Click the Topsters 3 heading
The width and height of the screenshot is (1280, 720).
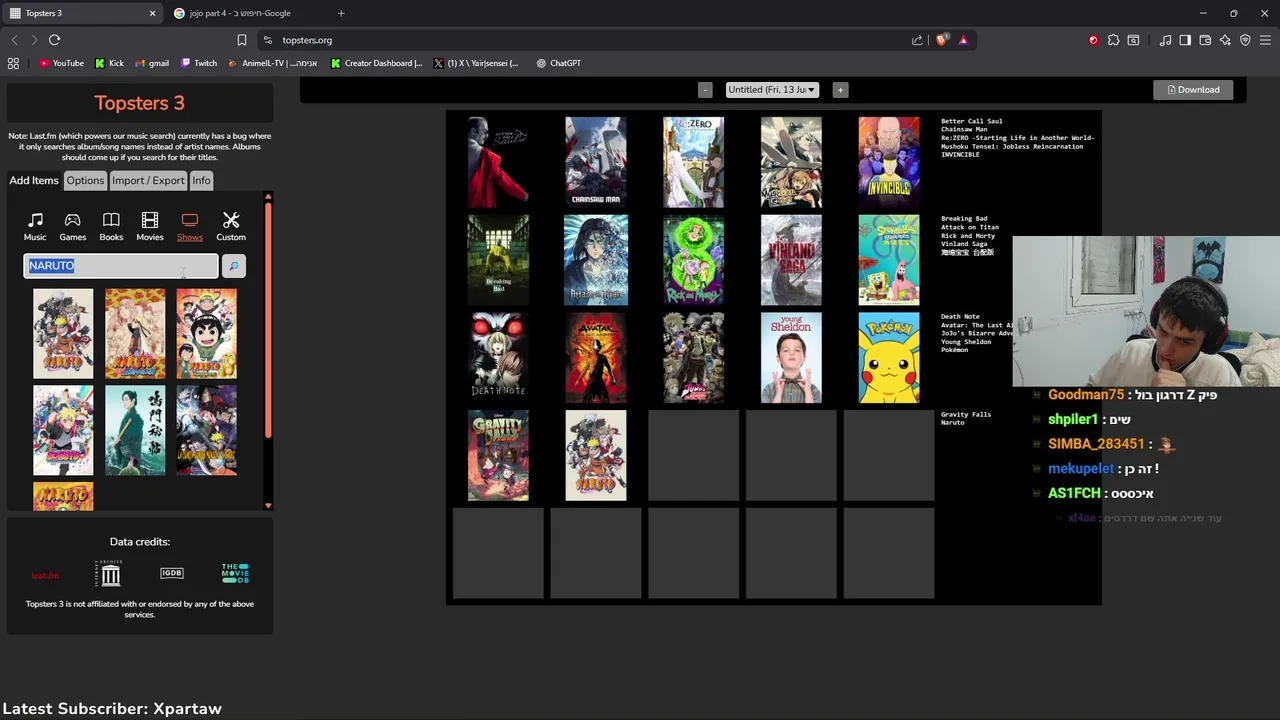tap(139, 103)
